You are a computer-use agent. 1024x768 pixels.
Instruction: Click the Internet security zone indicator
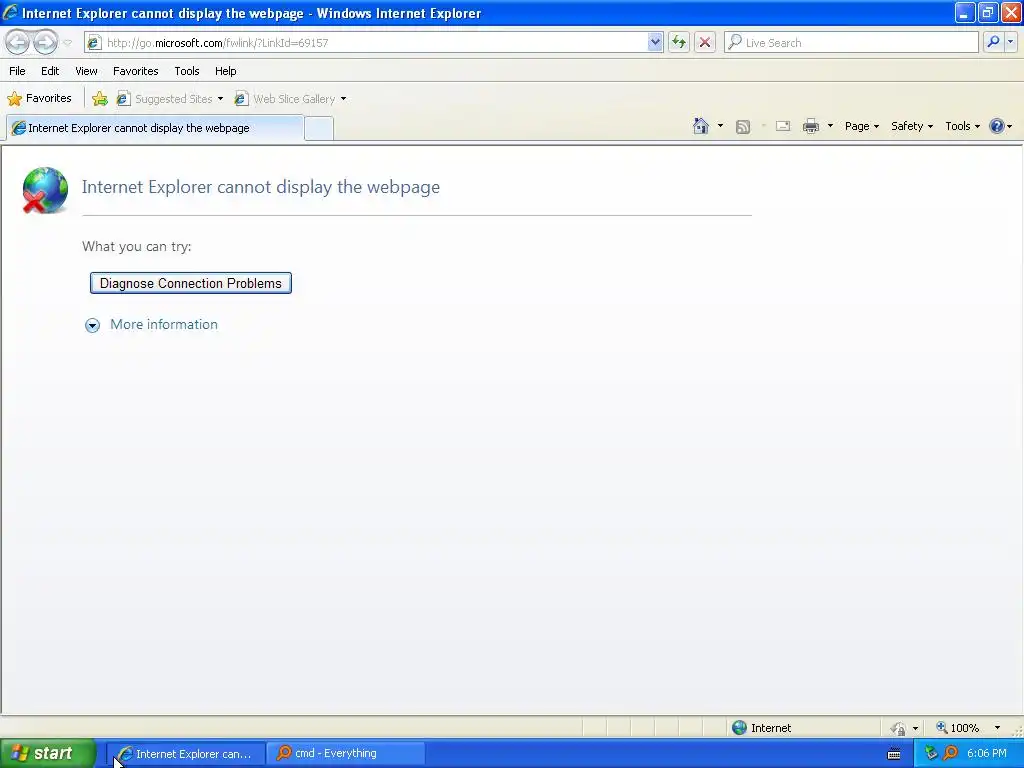click(761, 728)
